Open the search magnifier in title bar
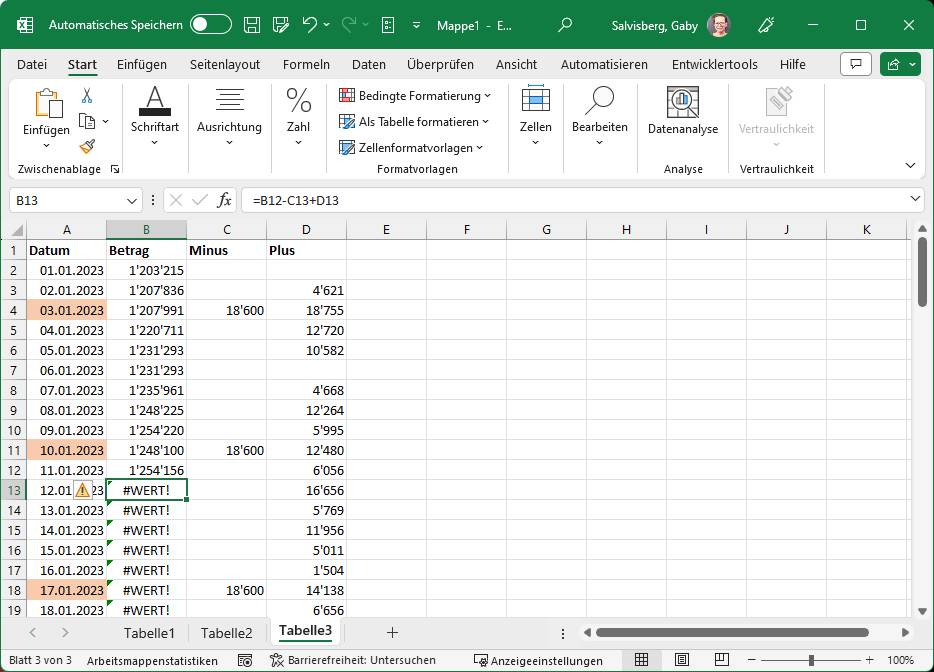The image size is (934, 672). point(565,25)
